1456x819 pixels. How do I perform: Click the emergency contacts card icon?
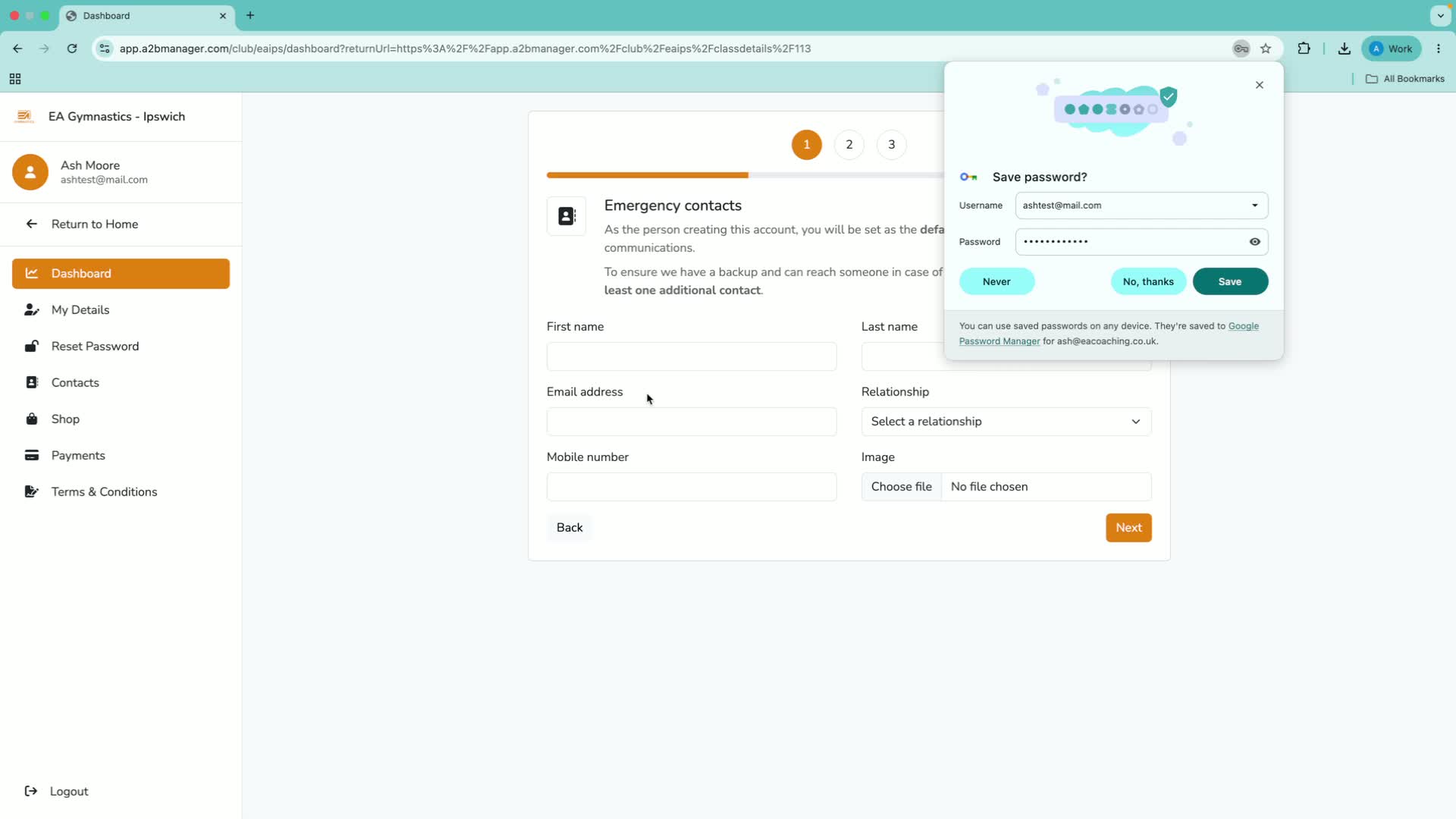566,216
